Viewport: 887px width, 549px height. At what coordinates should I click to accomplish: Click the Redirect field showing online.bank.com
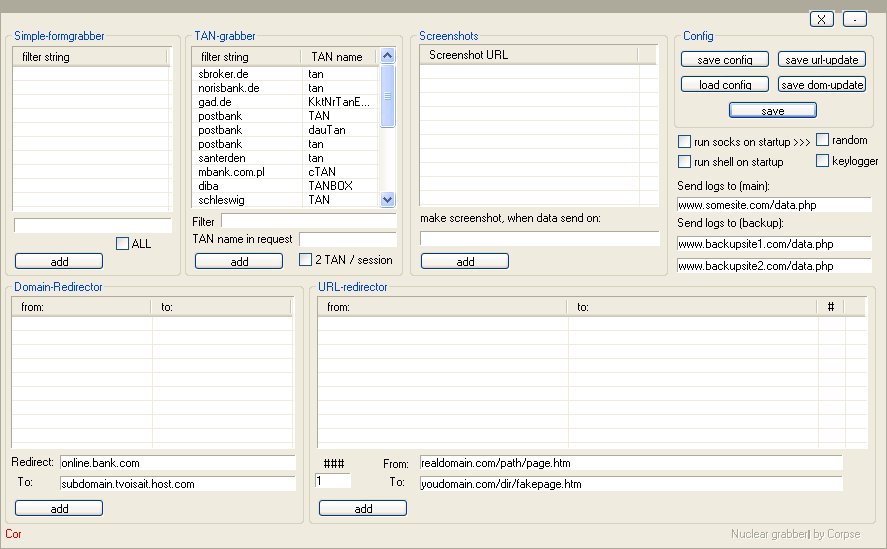177,463
